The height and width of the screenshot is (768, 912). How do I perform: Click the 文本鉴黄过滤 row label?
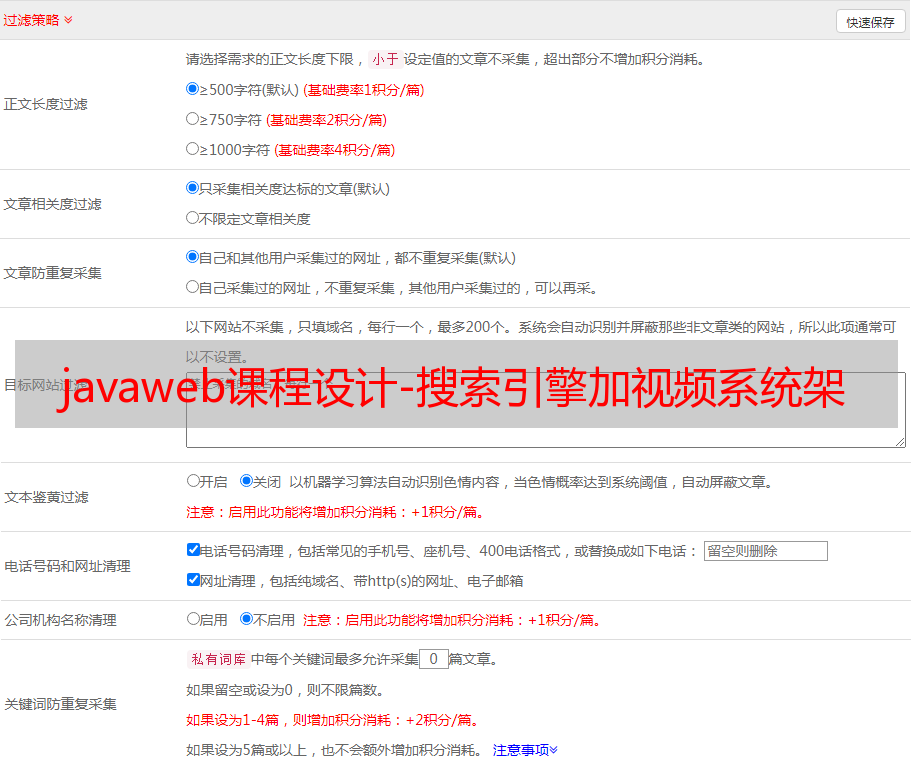tap(47, 497)
